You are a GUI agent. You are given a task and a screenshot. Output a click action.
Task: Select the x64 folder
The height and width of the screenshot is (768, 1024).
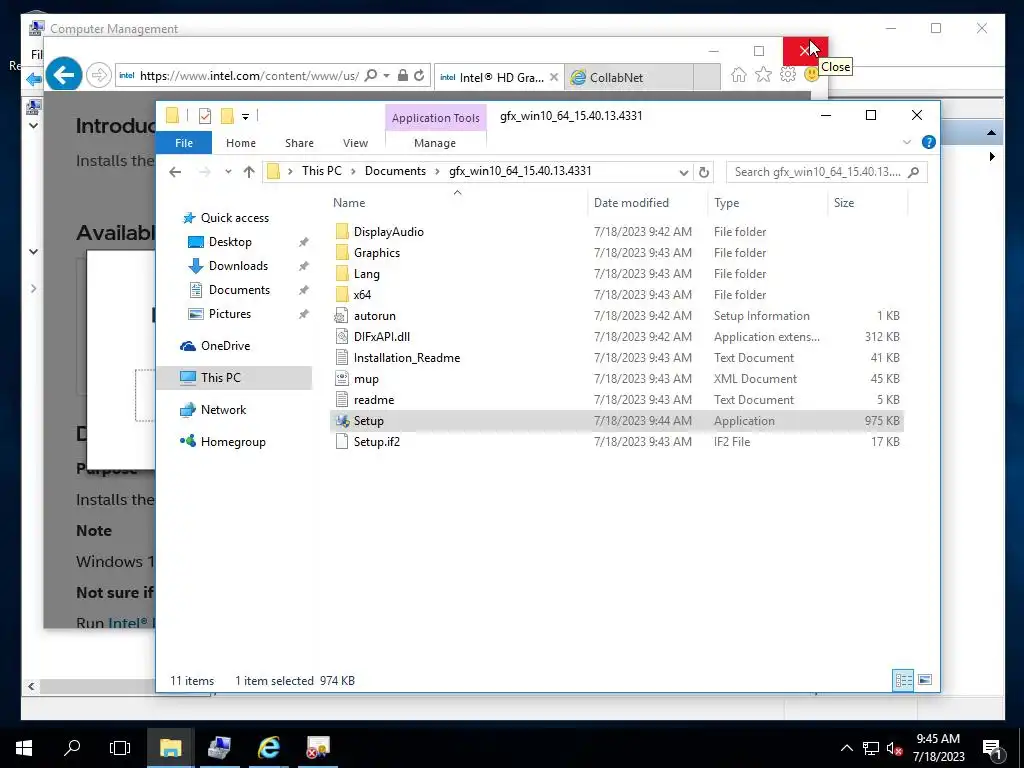click(x=362, y=295)
